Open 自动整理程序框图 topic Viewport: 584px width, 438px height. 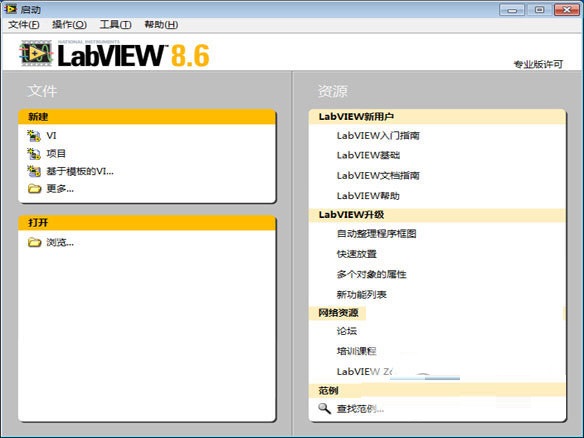(377, 234)
